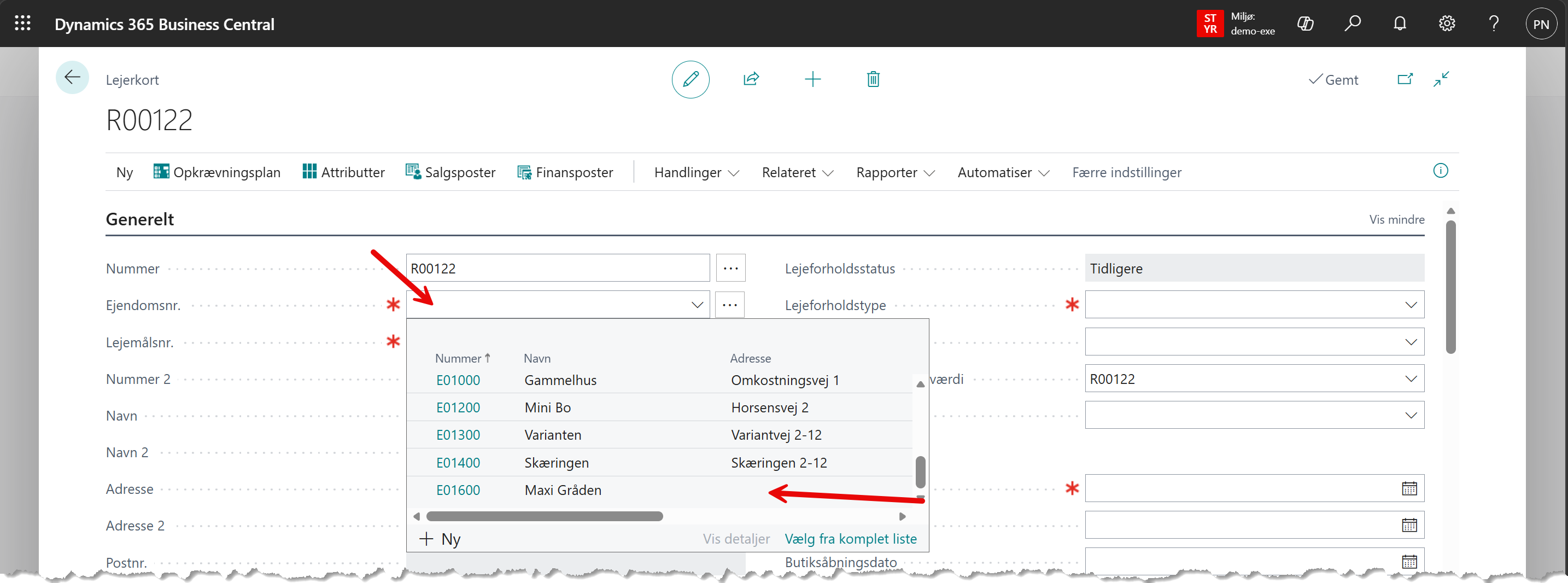
Task: Click the plus icon to create new record
Action: tap(812, 79)
